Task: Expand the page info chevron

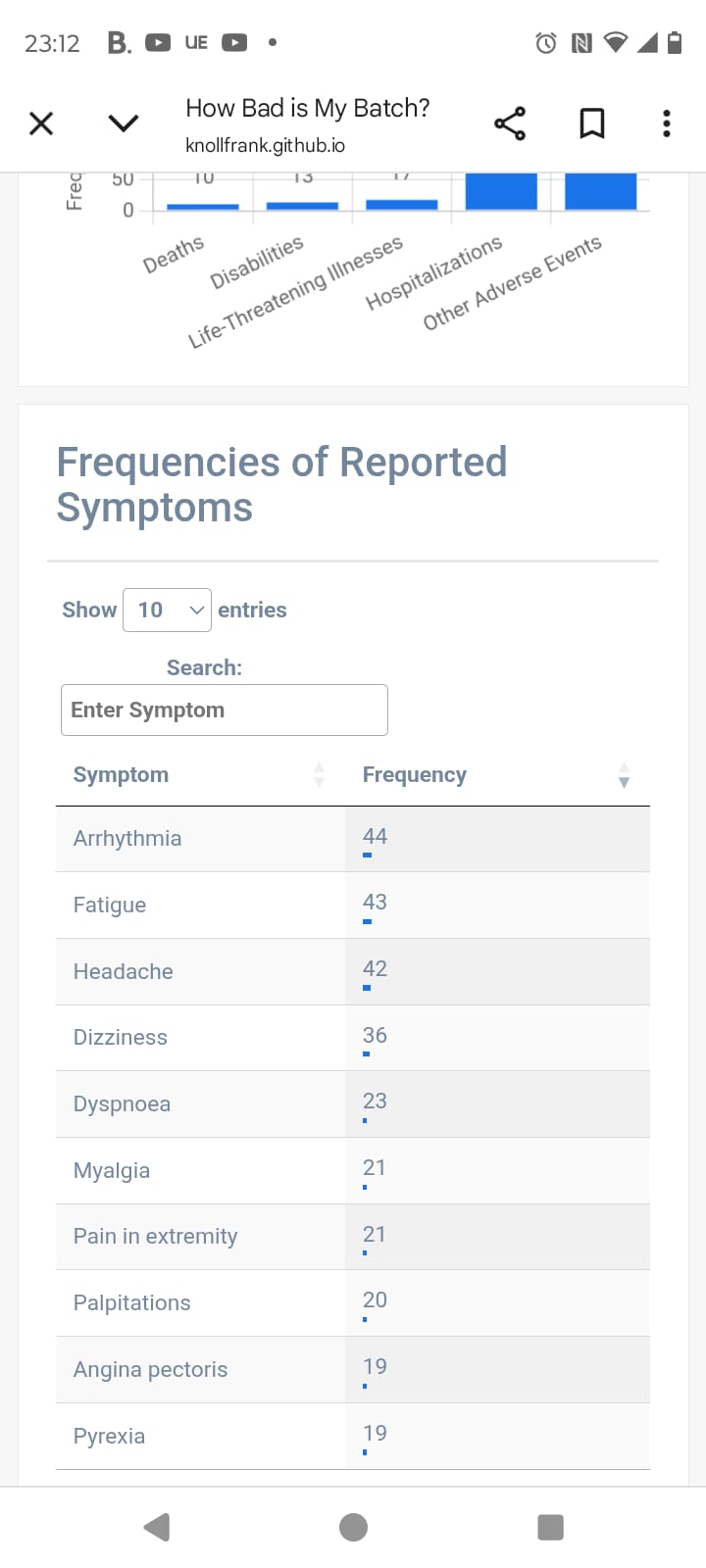Action: (124, 123)
